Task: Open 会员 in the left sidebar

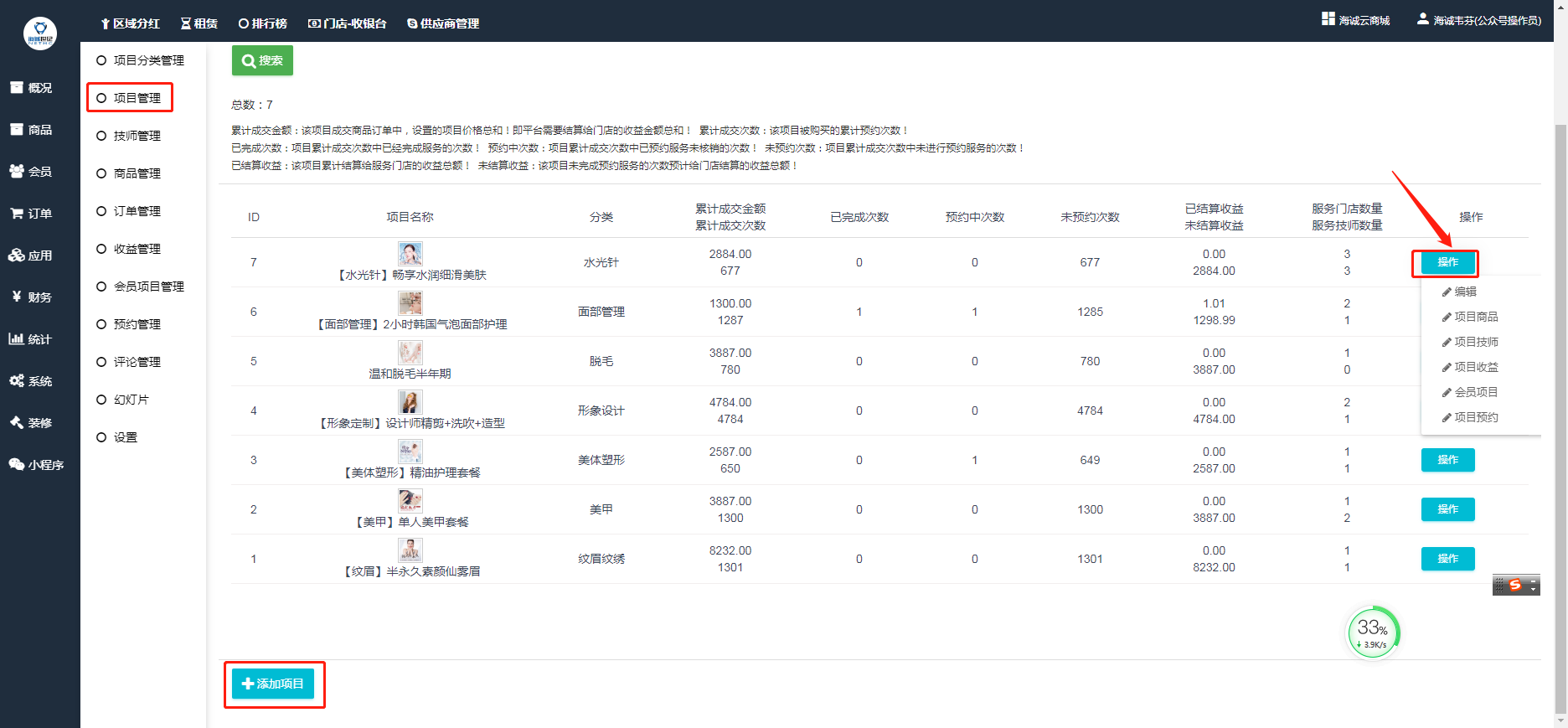Action: 31,172
